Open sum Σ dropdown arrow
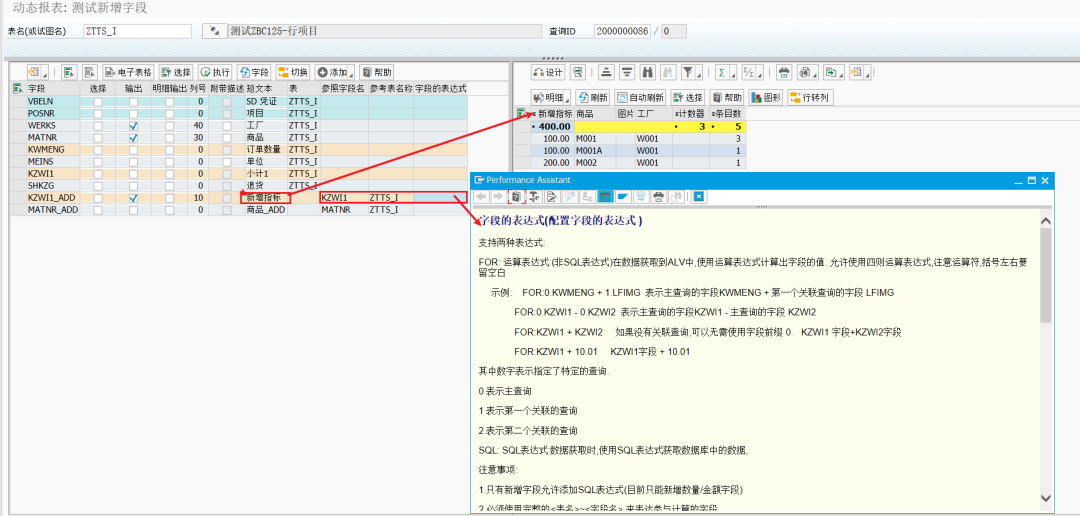 pos(731,74)
